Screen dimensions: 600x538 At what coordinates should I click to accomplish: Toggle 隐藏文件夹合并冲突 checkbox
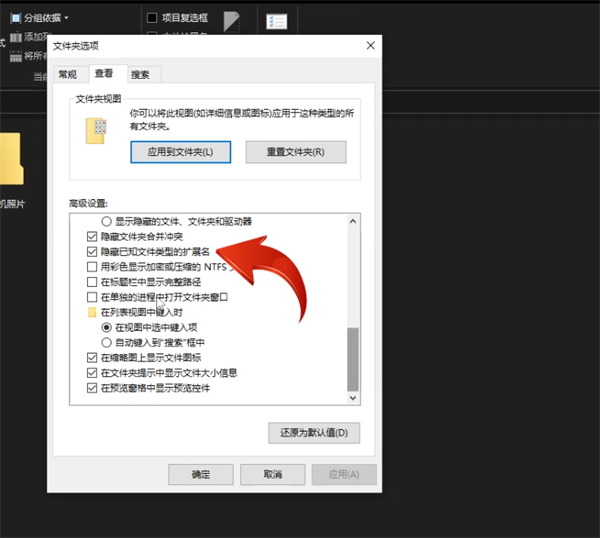pyautogui.click(x=93, y=237)
